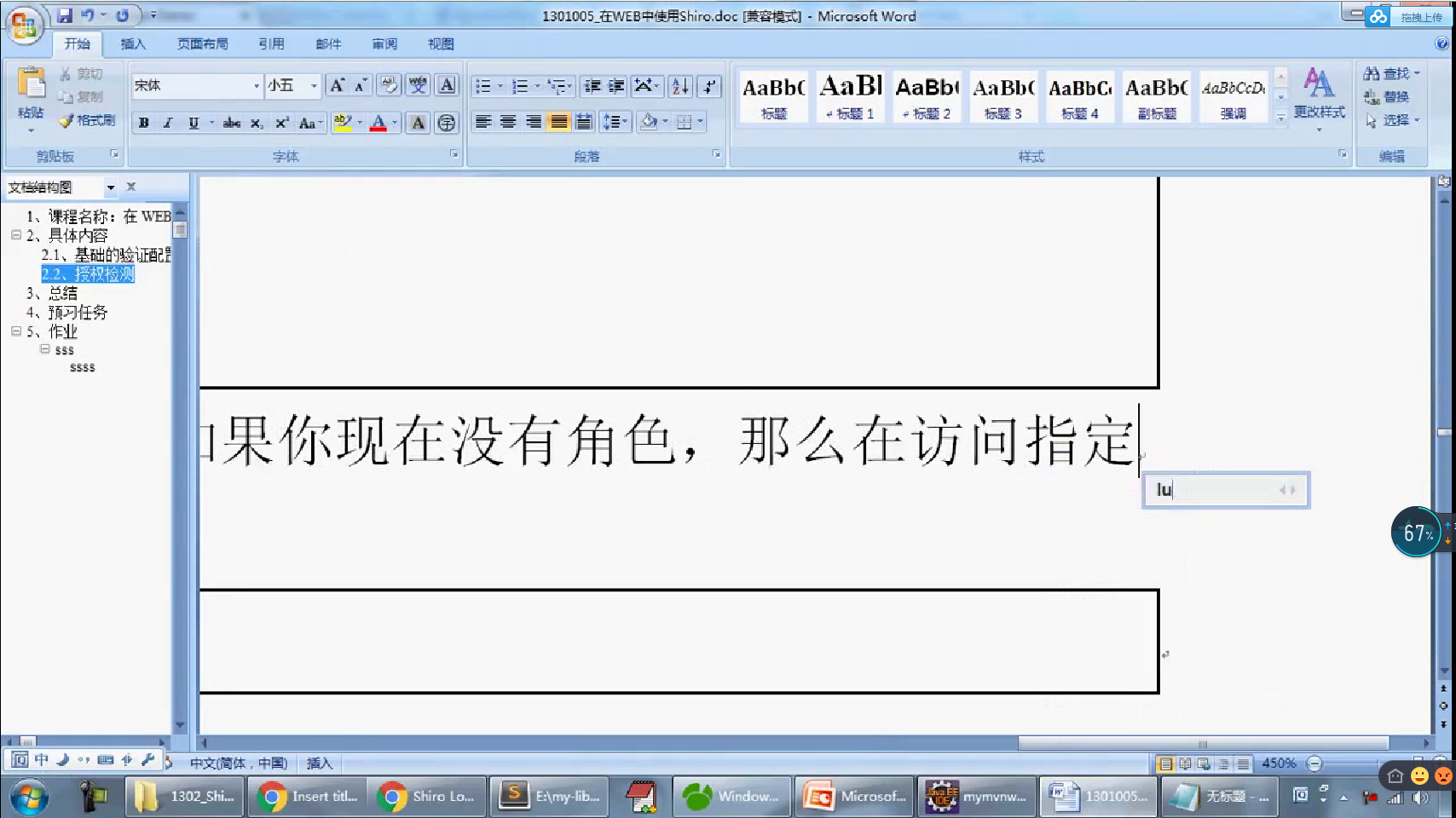Apply the 副标题 subtitle style
Screen dimensions: 1456x818
1157,96
